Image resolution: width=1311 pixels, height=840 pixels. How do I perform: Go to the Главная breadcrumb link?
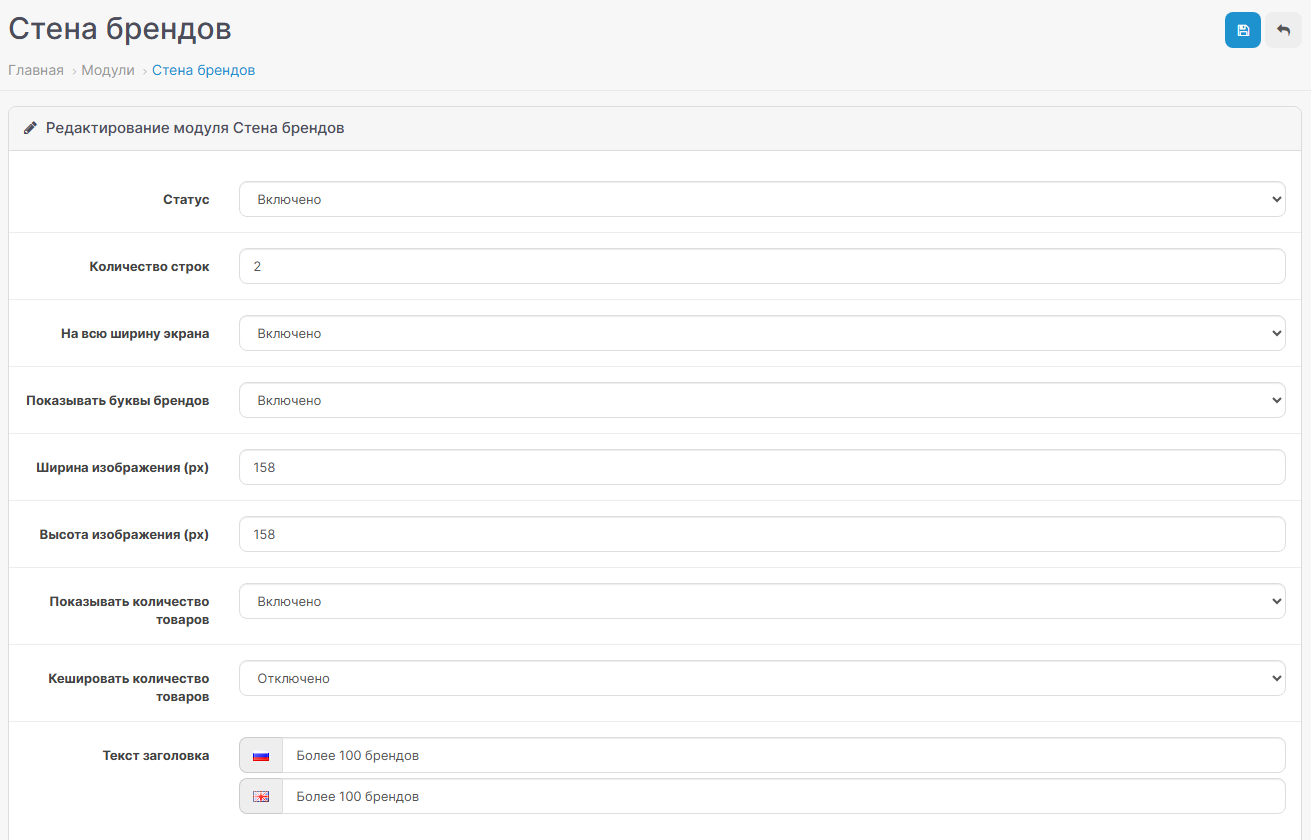36,70
